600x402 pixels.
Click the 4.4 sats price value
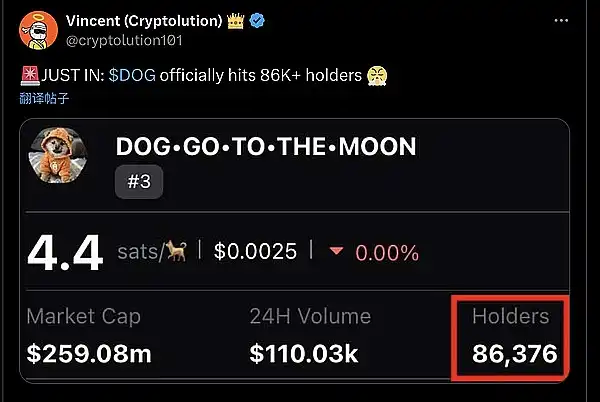[65, 253]
